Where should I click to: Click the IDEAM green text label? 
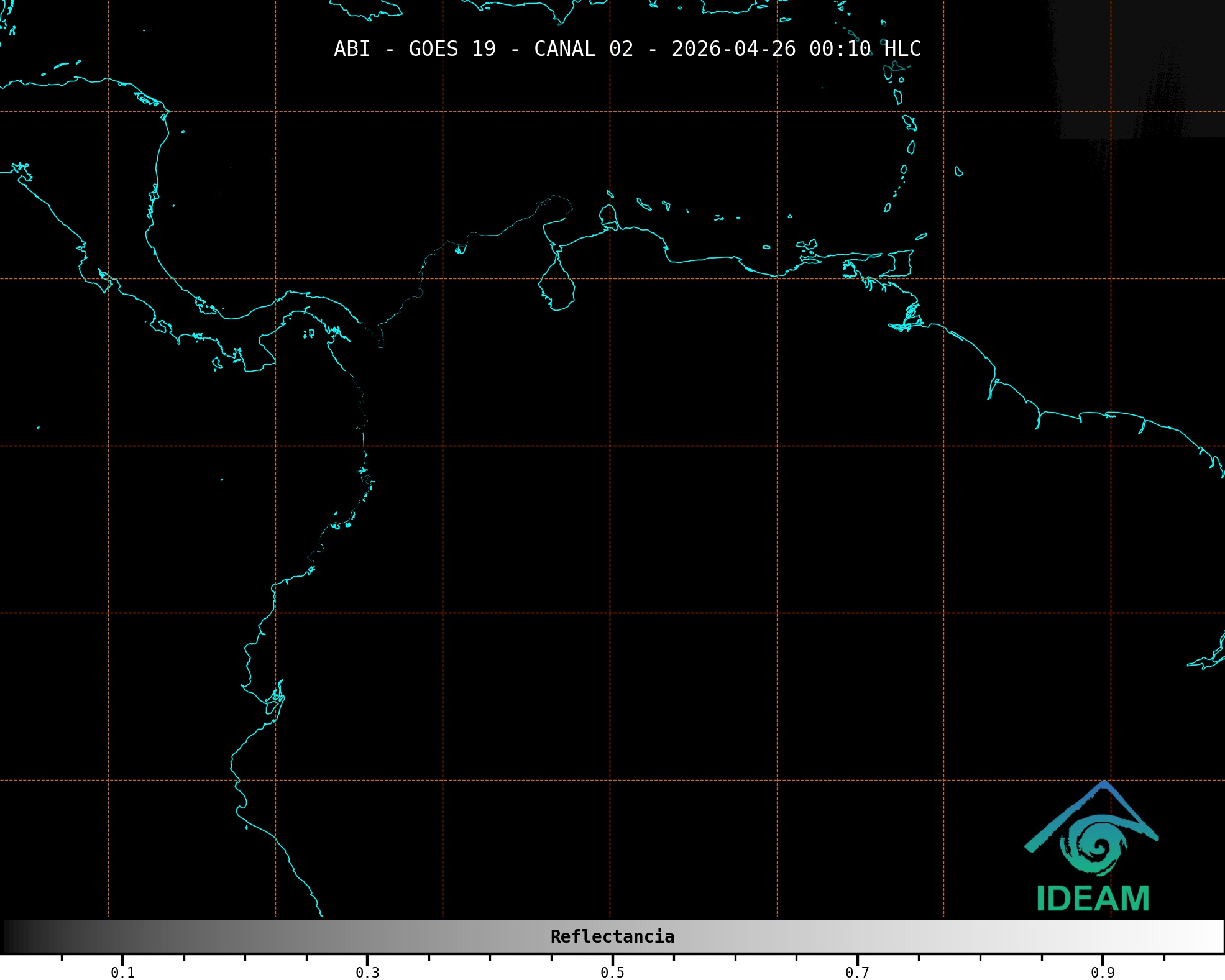point(1093,899)
